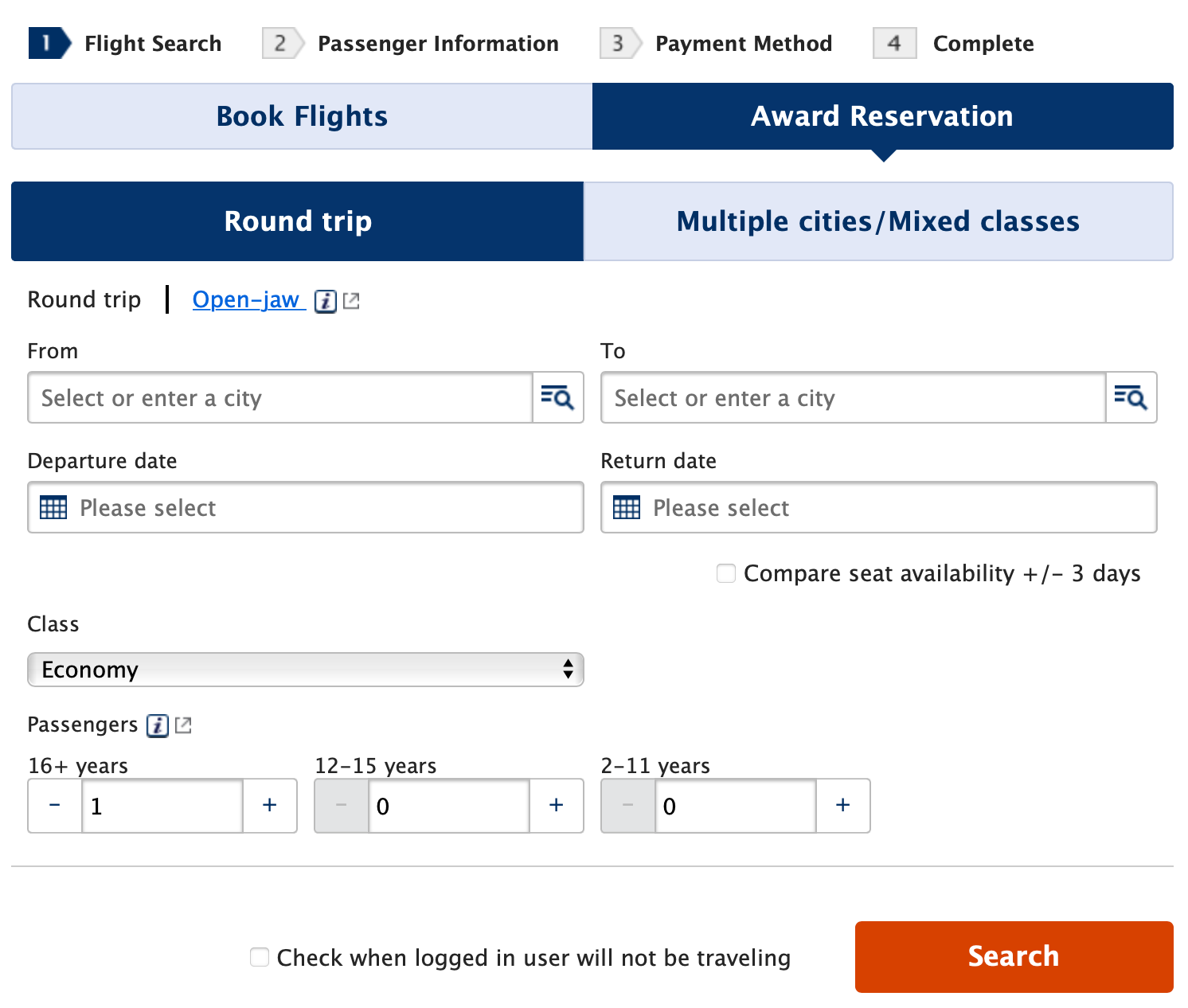Add a 2-11 years passenger

(843, 806)
